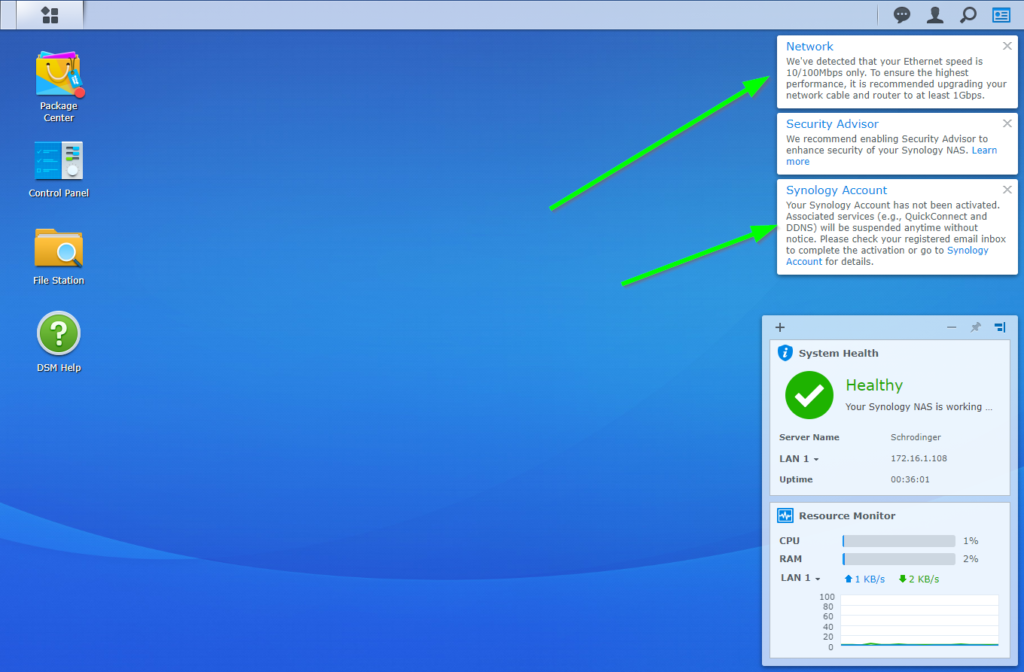Image resolution: width=1024 pixels, height=672 pixels.
Task: Open the user options menu icon
Action: click(935, 15)
